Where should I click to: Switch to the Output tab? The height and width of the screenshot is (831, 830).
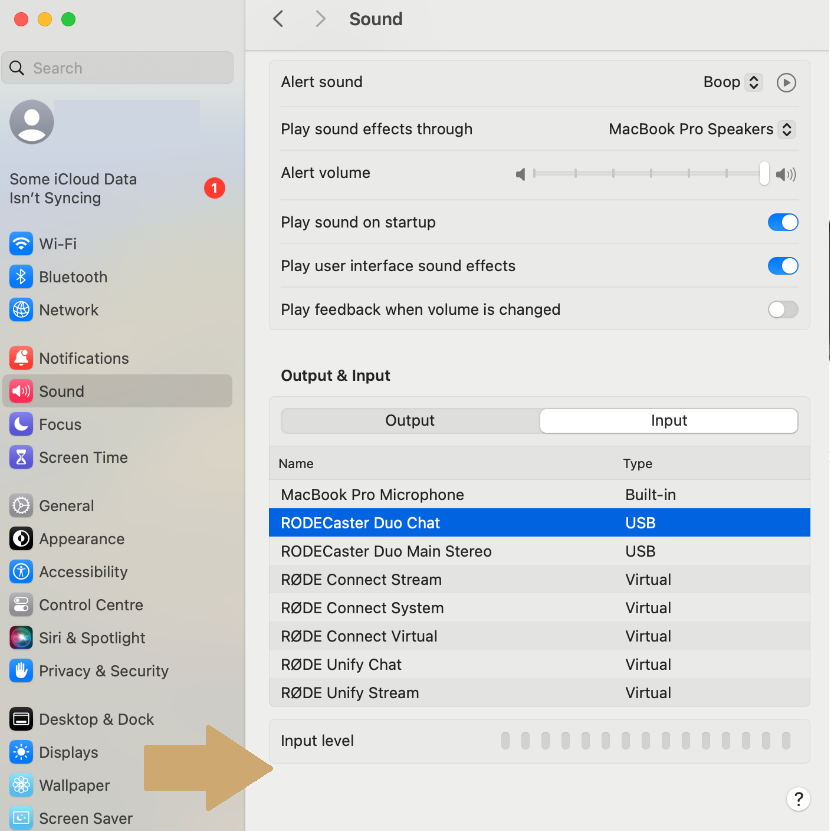click(410, 420)
